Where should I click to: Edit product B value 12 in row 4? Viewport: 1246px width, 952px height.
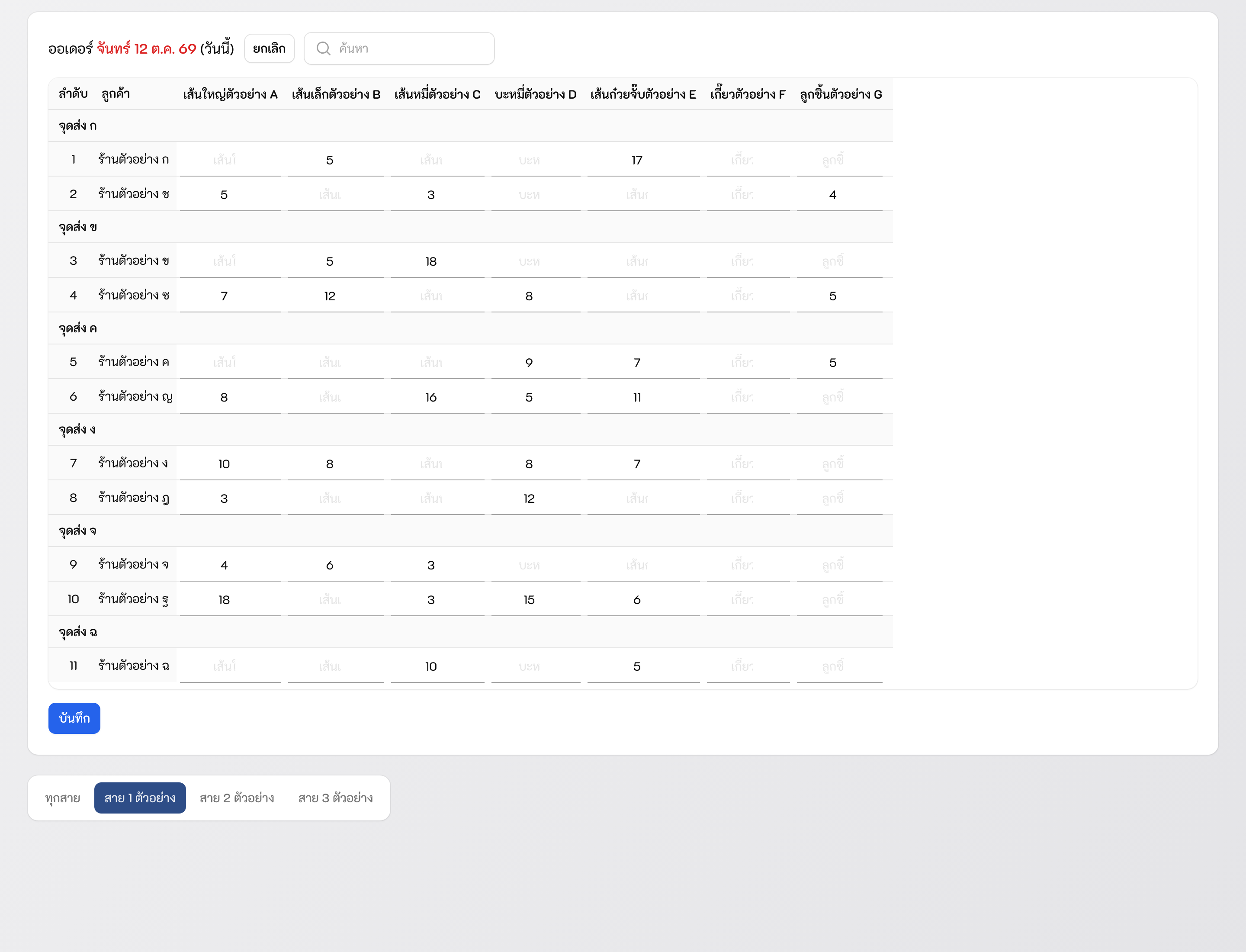[x=335, y=296]
